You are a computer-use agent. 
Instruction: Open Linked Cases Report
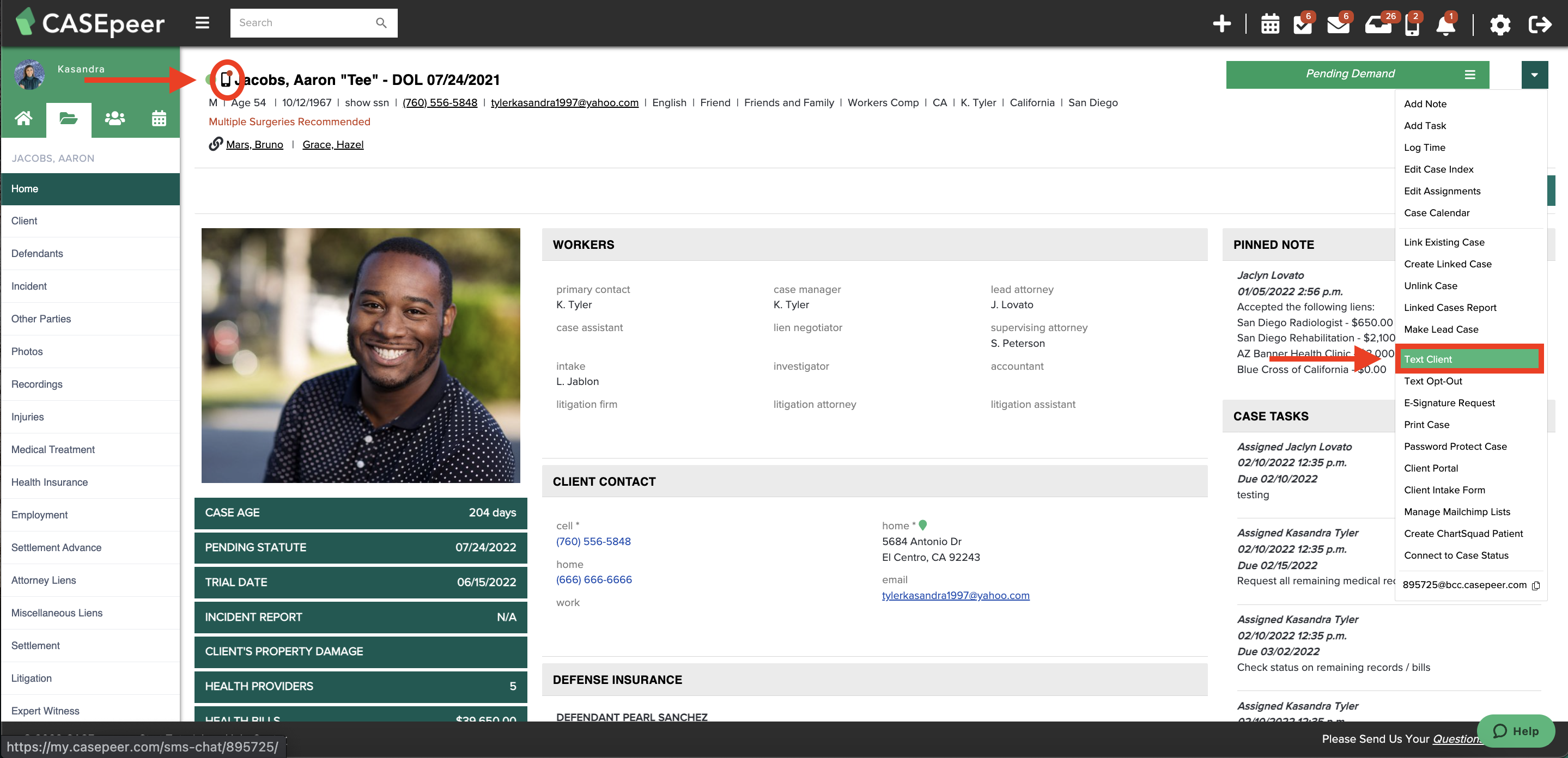(1450, 308)
